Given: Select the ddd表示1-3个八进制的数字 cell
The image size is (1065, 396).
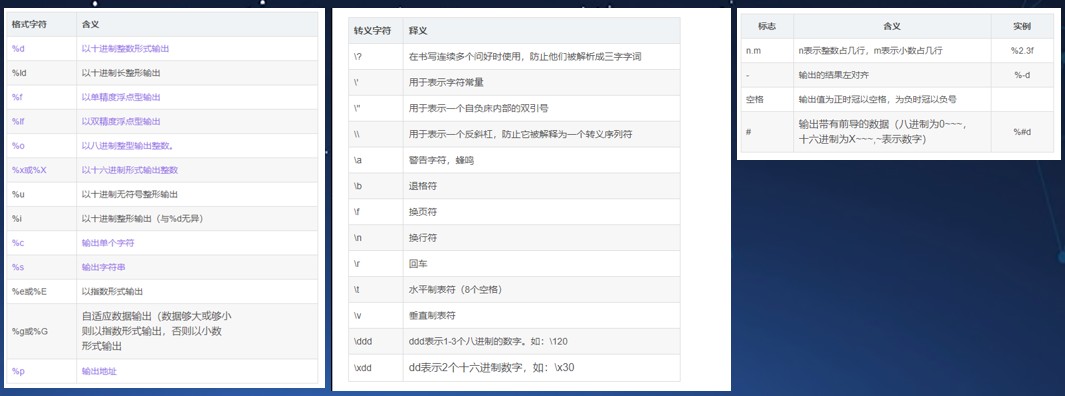Looking at the screenshot, I should [x=541, y=341].
